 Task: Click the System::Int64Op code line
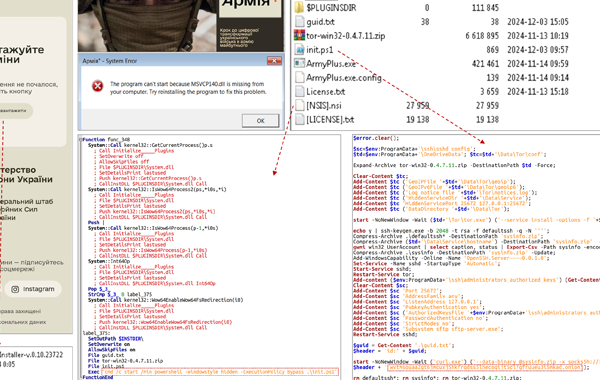click(x=109, y=261)
